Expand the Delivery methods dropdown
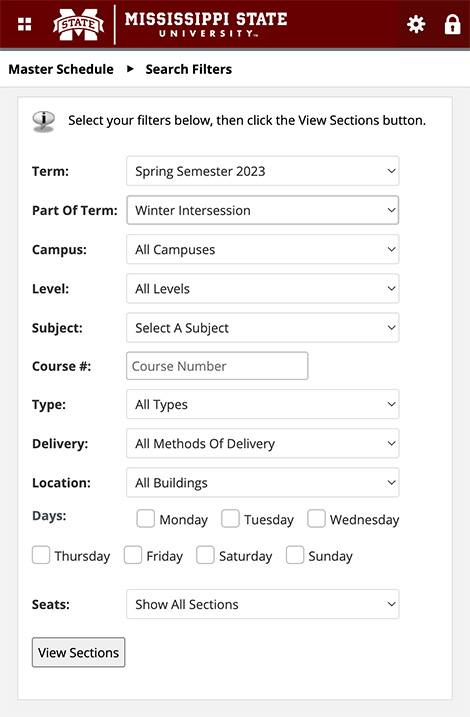The width and height of the screenshot is (470, 717). 262,444
